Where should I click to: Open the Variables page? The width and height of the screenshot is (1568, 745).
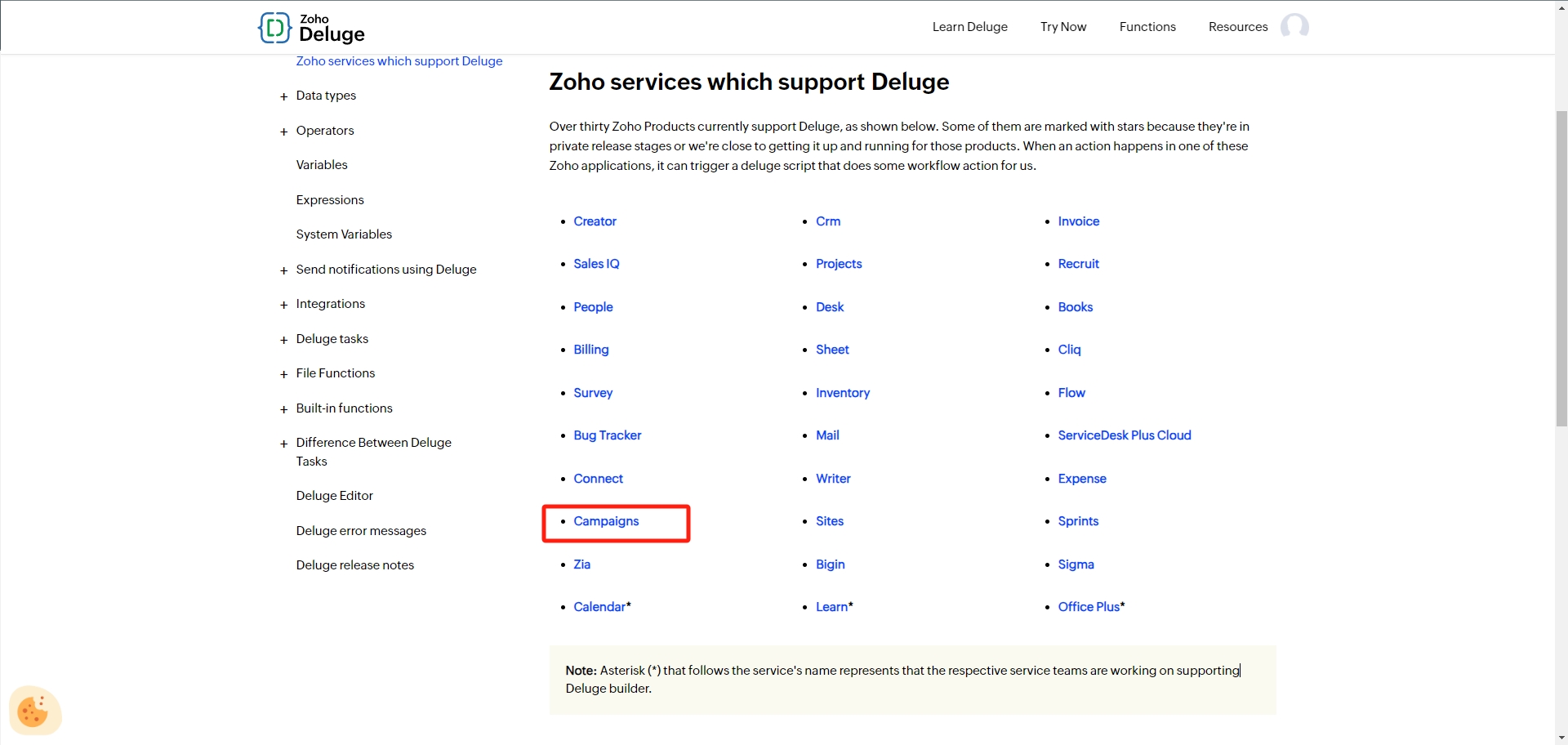(322, 165)
